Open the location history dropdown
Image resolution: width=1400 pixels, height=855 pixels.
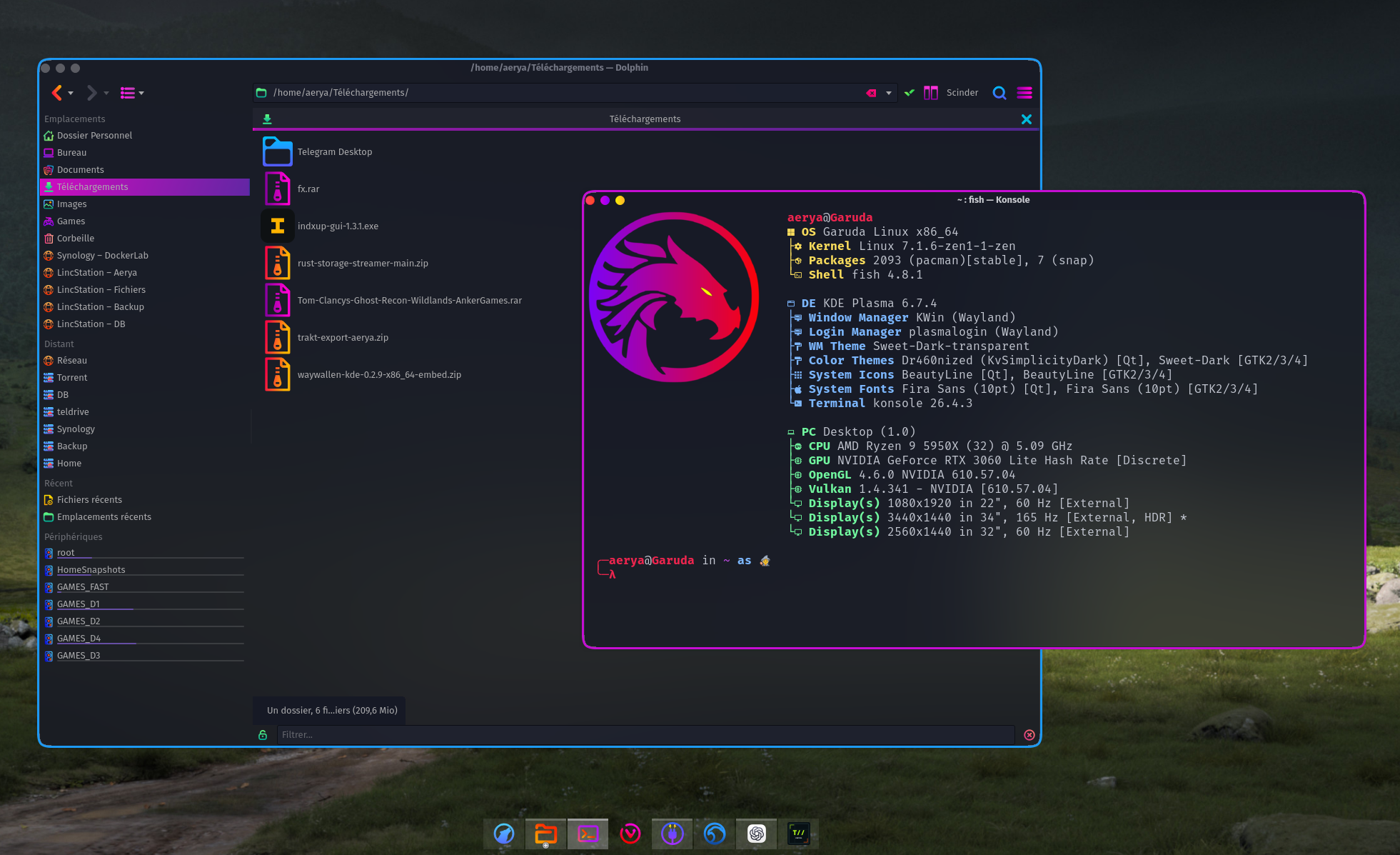tap(889, 94)
